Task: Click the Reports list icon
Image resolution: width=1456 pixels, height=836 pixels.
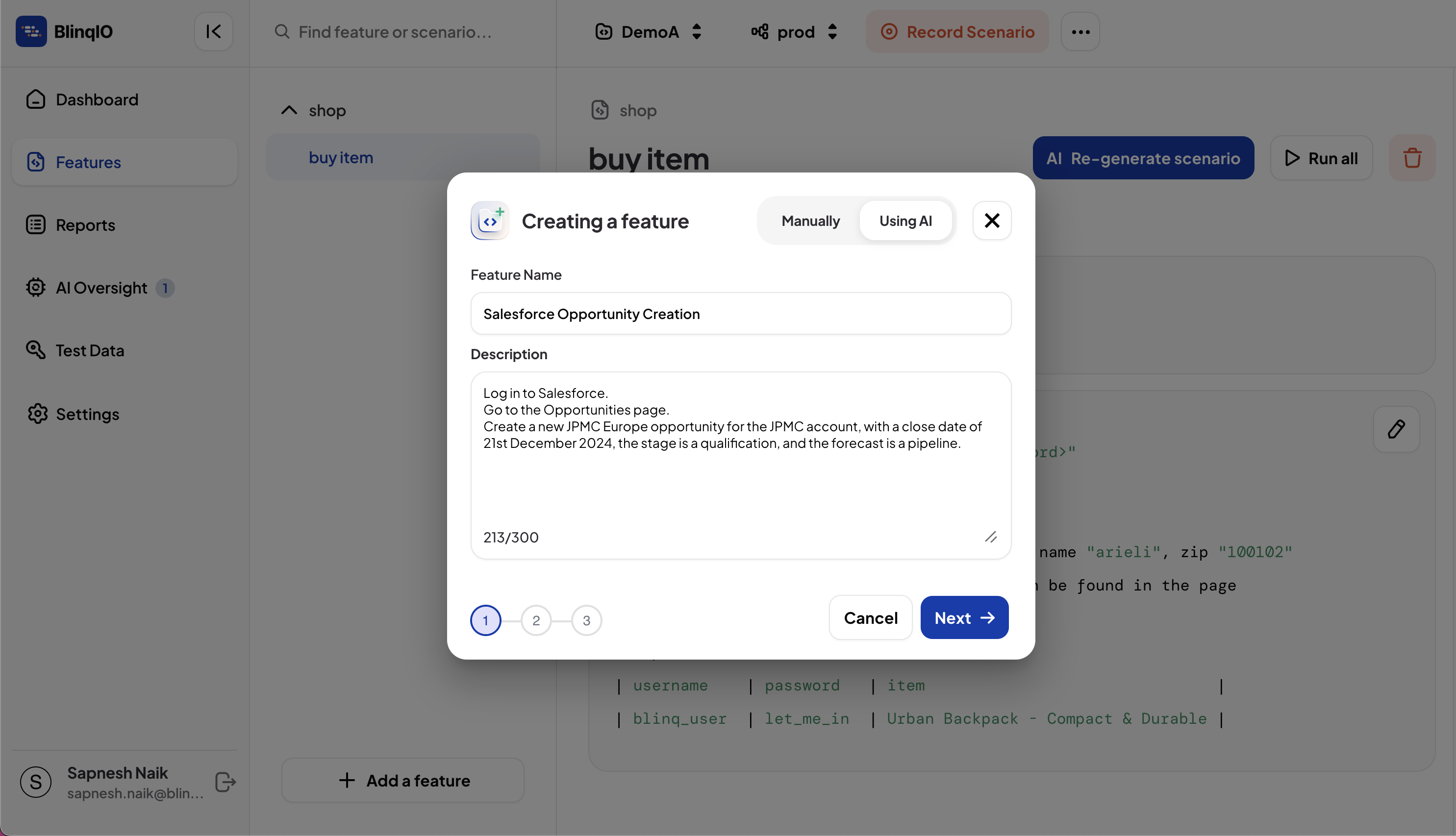Action: coord(36,224)
